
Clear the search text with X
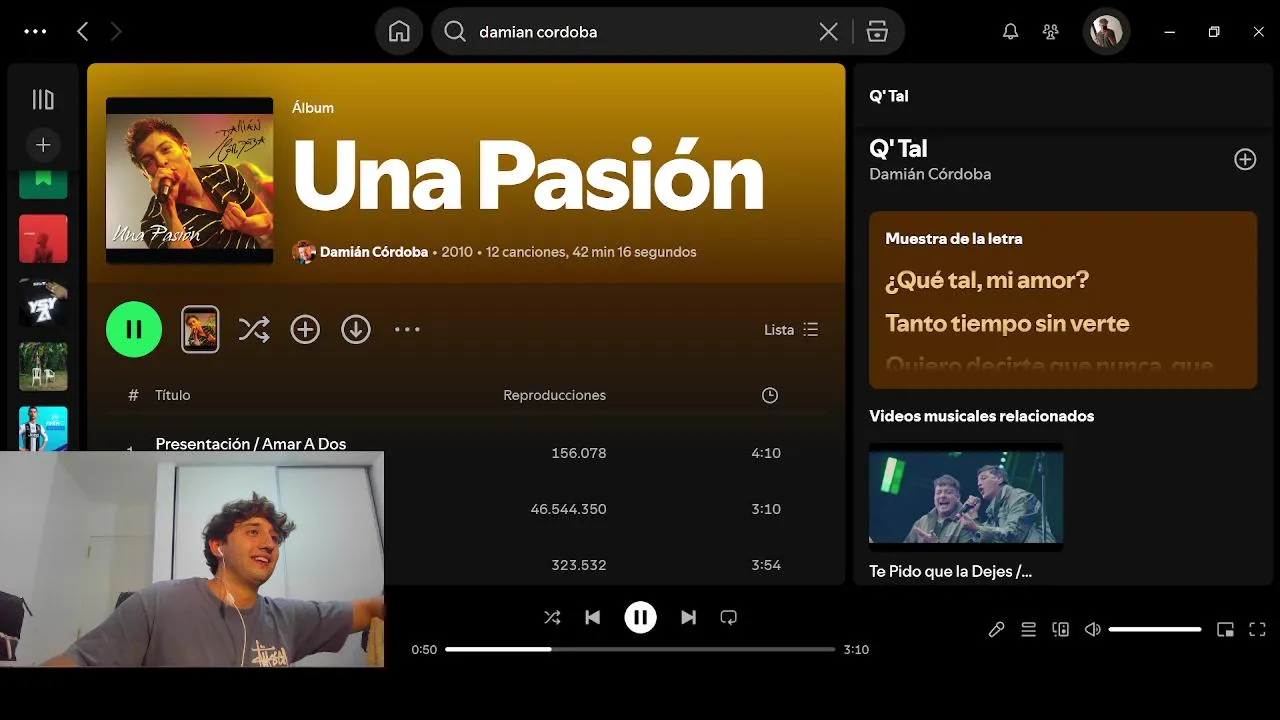(828, 32)
